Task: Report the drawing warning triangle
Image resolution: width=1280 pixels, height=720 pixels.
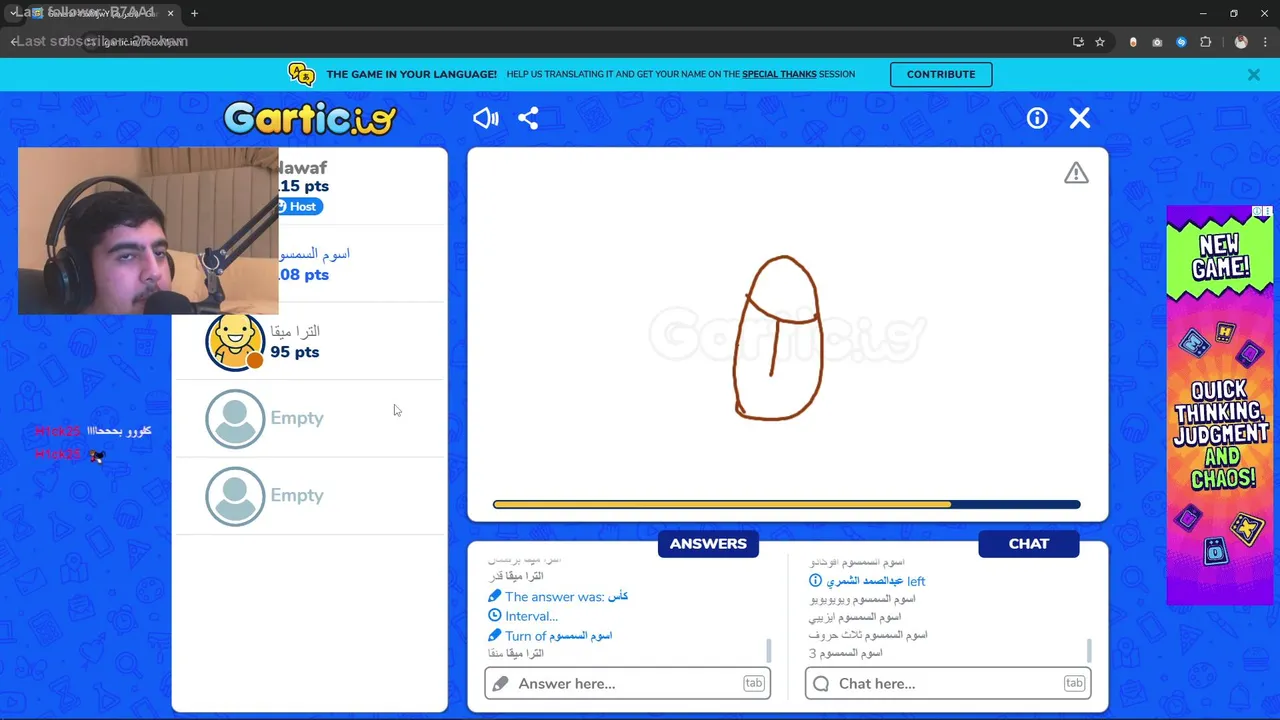Action: [1076, 173]
